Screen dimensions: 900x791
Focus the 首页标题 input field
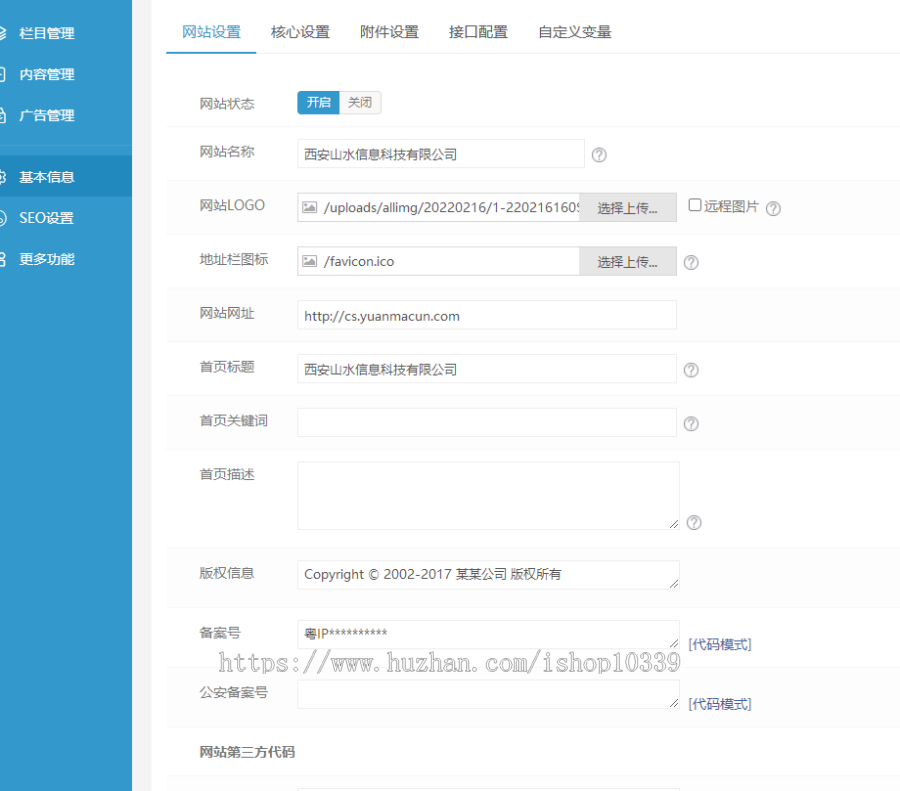[487, 369]
